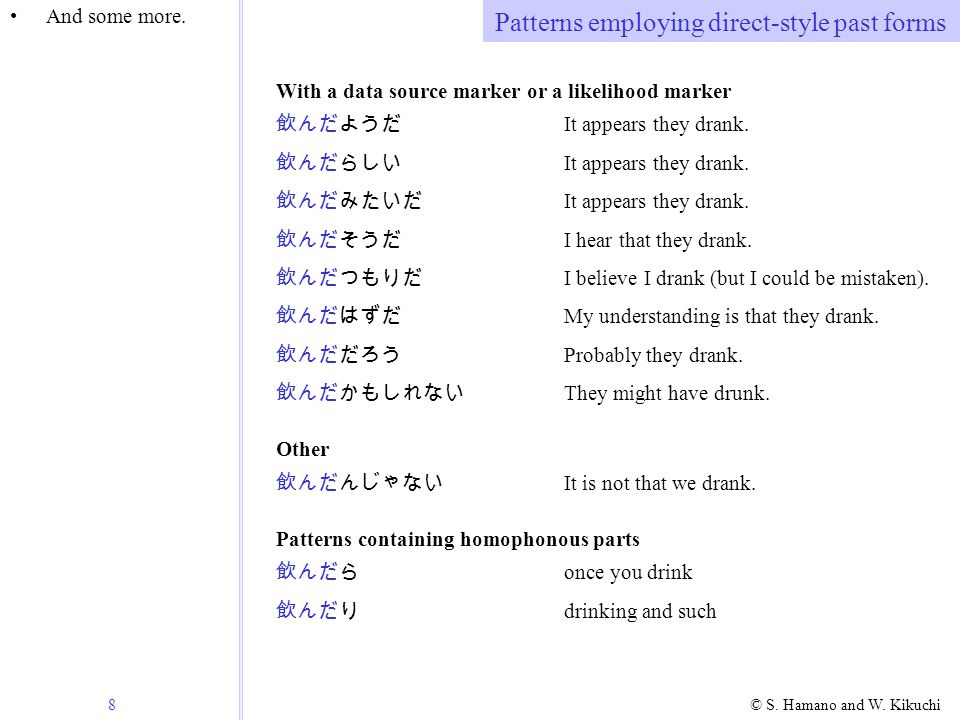Viewport: 960px width, 720px height.
Task: Select the phrase 飲んだらしい
Action: [x=339, y=162]
